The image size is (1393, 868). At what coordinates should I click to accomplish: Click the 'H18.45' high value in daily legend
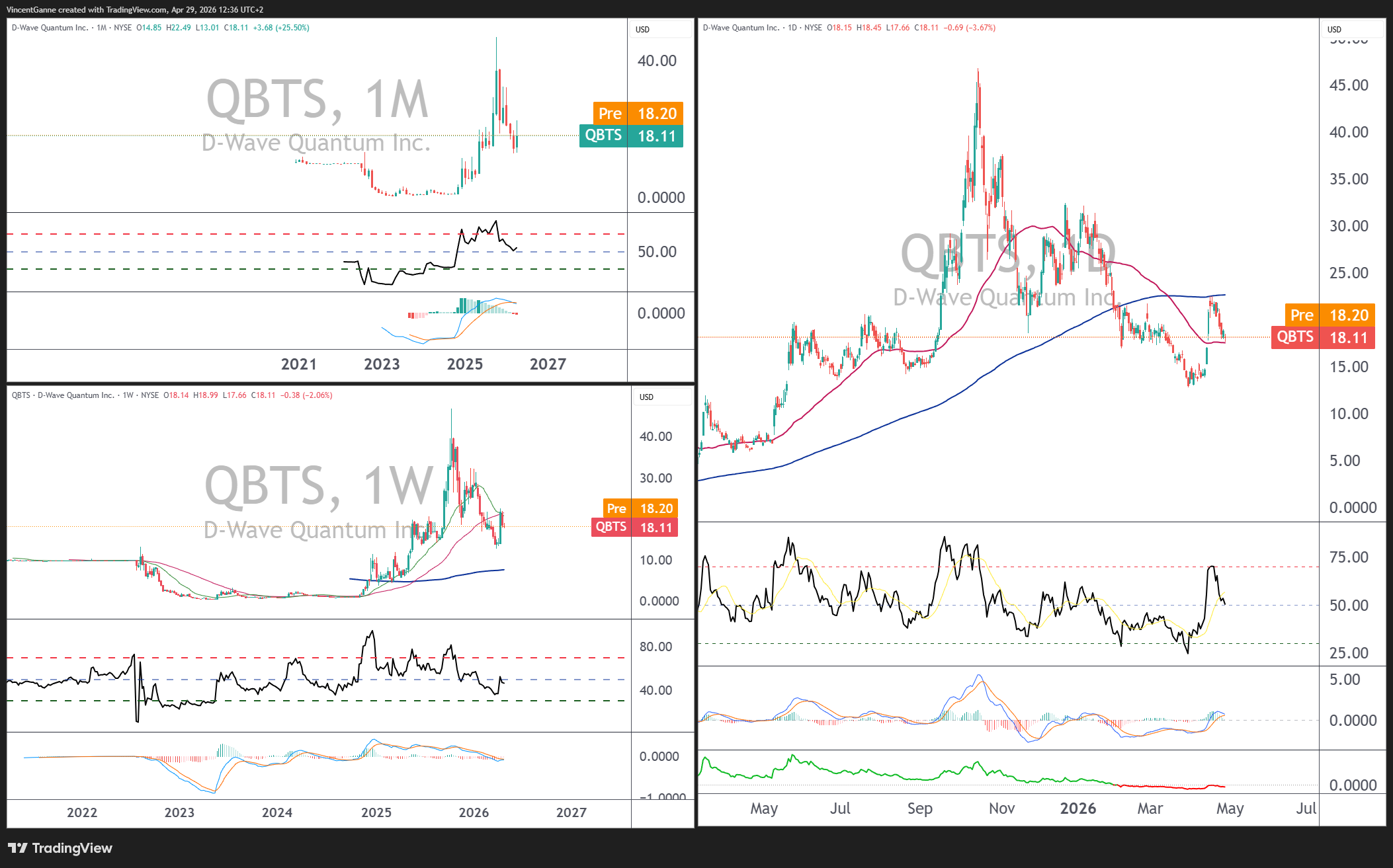point(869,28)
